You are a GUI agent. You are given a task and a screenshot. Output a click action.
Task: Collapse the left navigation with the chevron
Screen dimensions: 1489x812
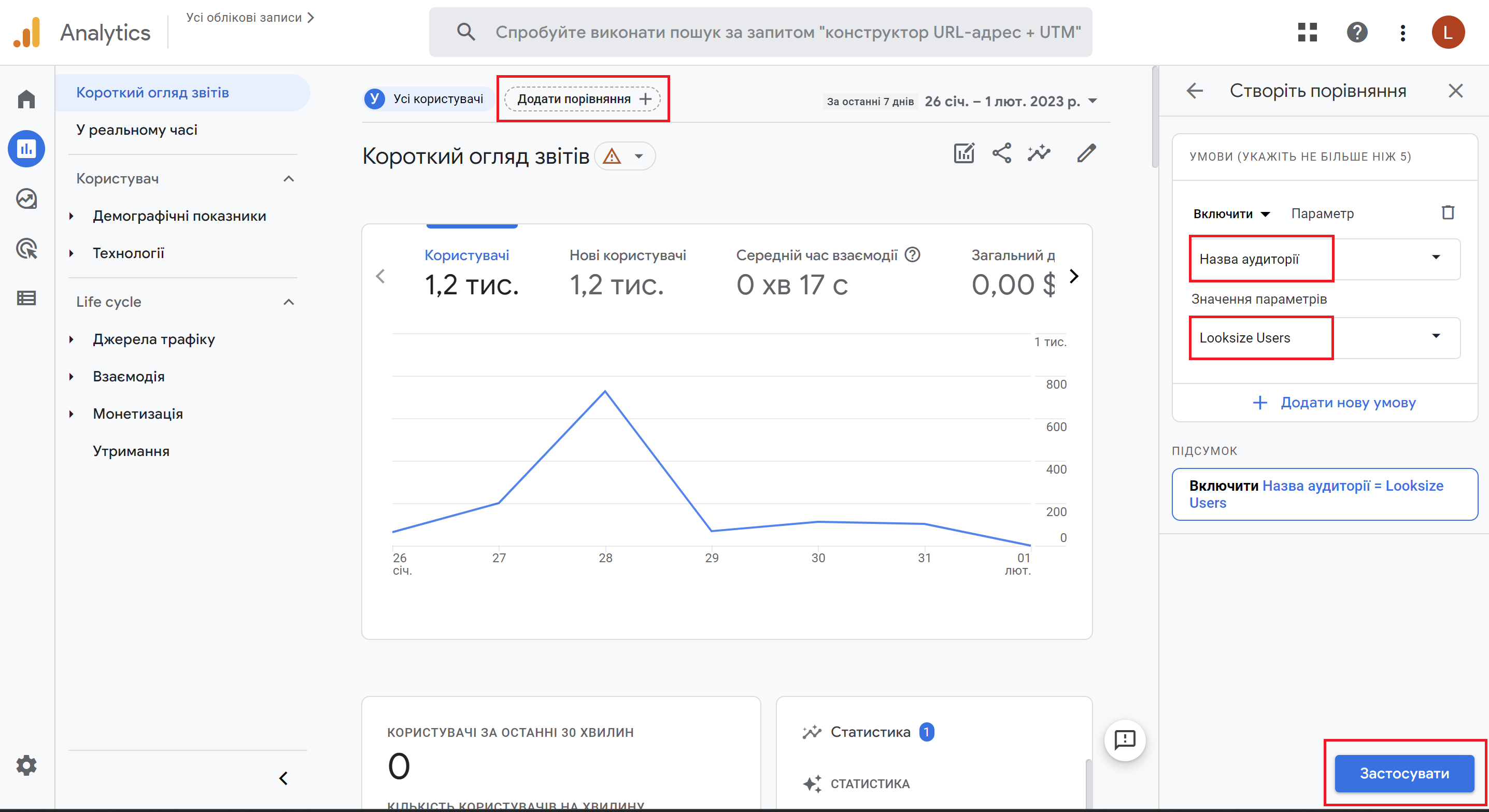(283, 778)
